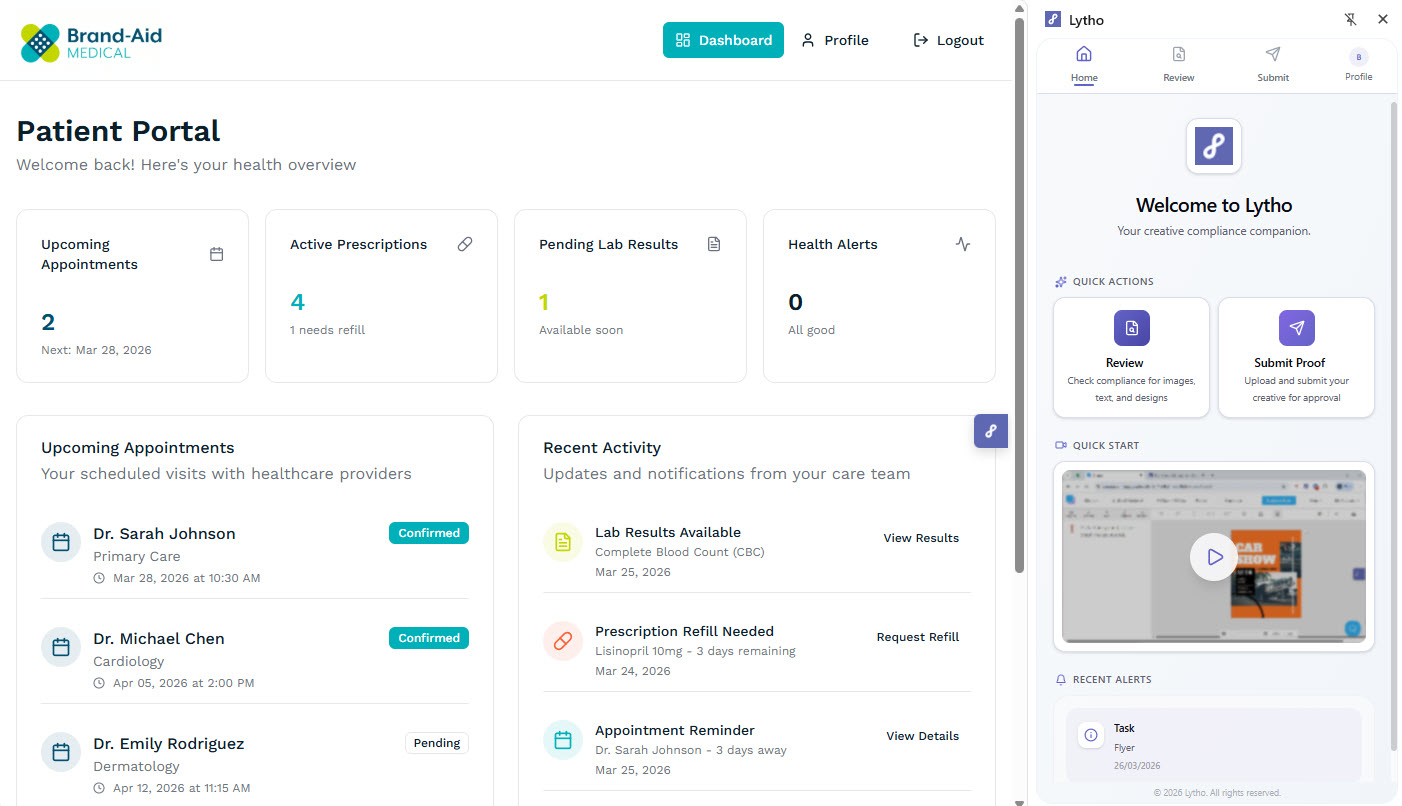Viewport: 1402px width, 806px height.
Task: Click the Dr. Sarah Johnson appointment name
Action: (x=164, y=534)
